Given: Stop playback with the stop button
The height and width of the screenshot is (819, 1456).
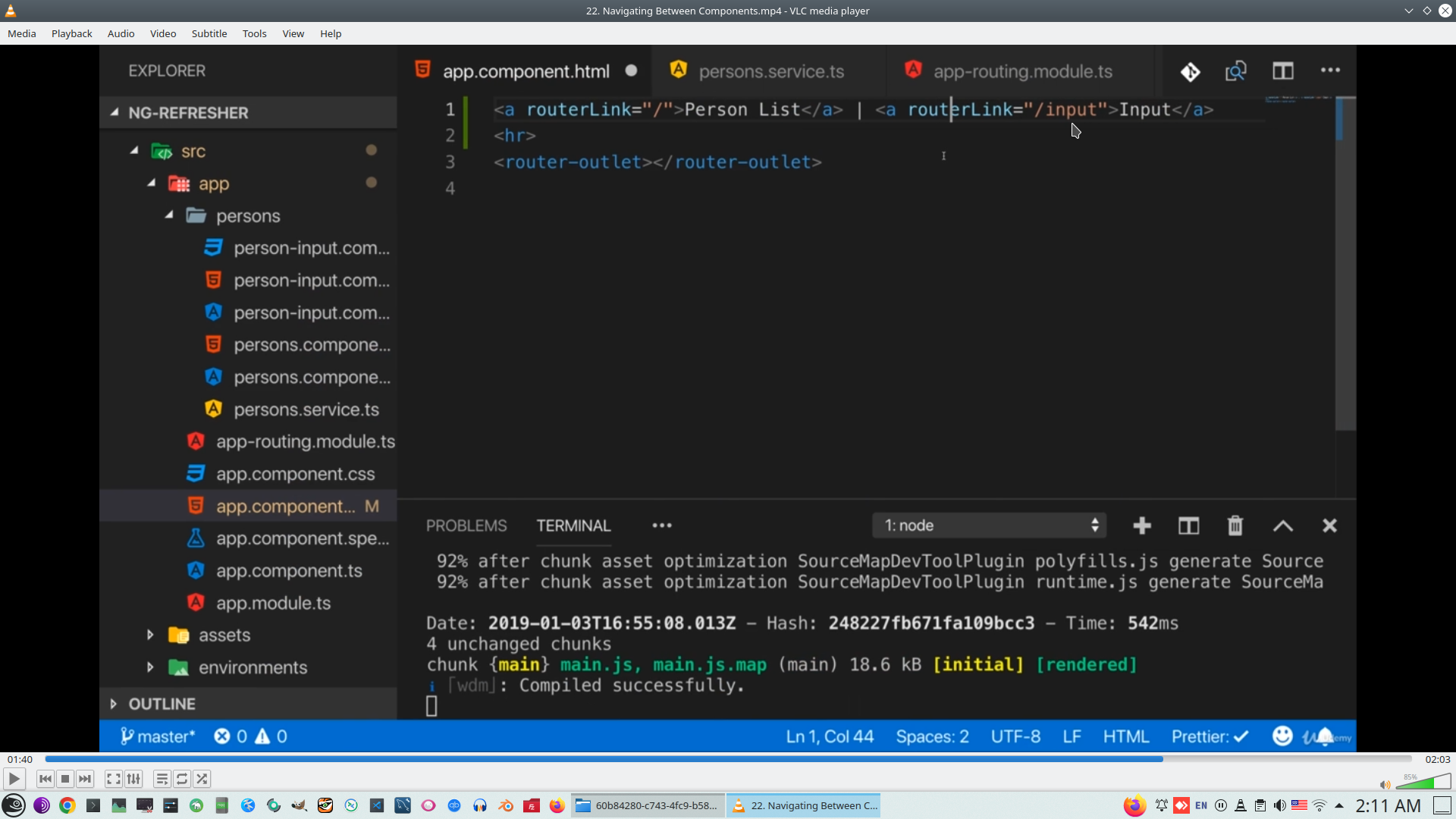Looking at the screenshot, I should (65, 779).
